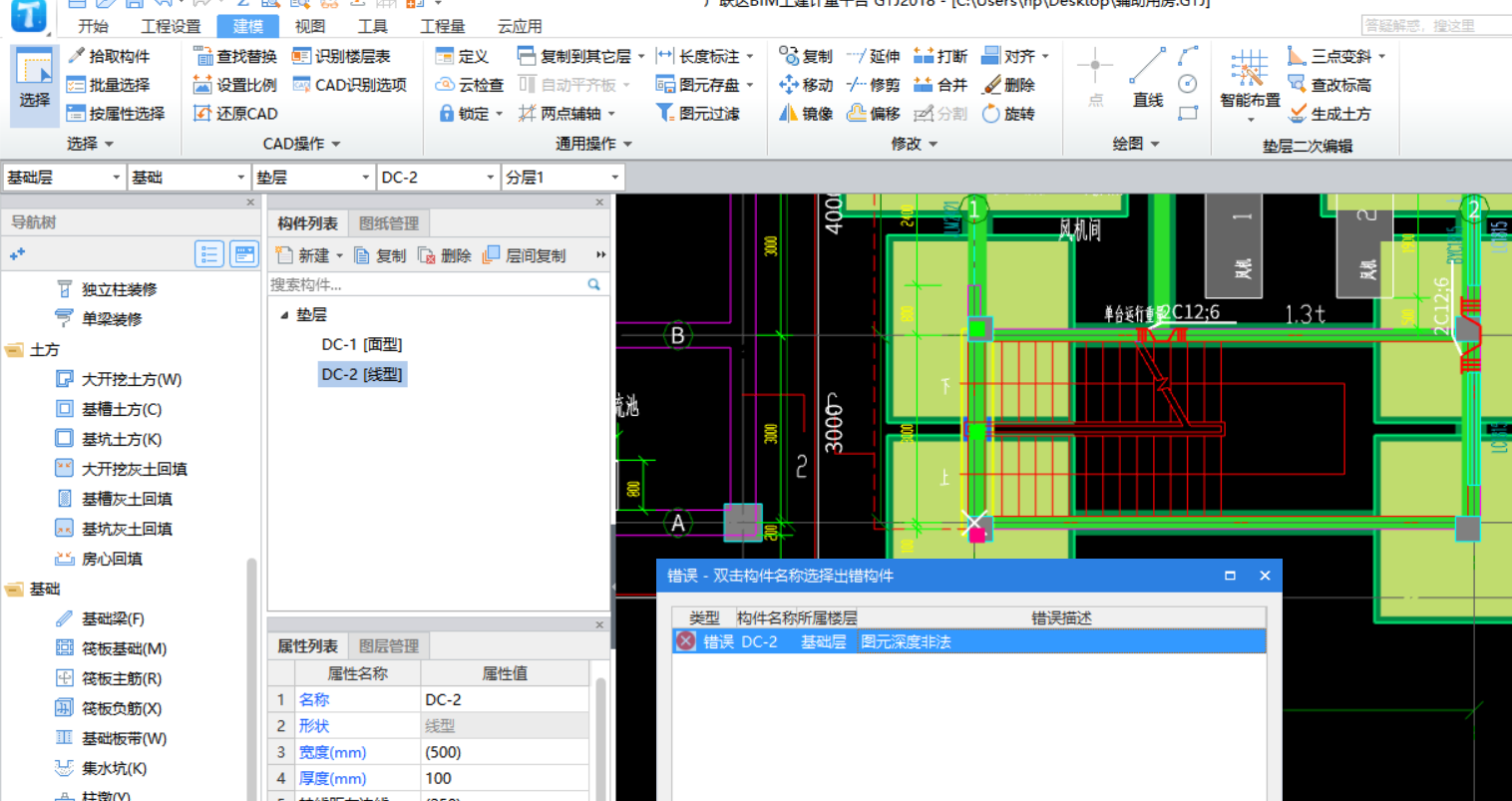Toggle navigation tree panel view icon
Image resolution: width=1512 pixels, height=801 pixels.
244,254
